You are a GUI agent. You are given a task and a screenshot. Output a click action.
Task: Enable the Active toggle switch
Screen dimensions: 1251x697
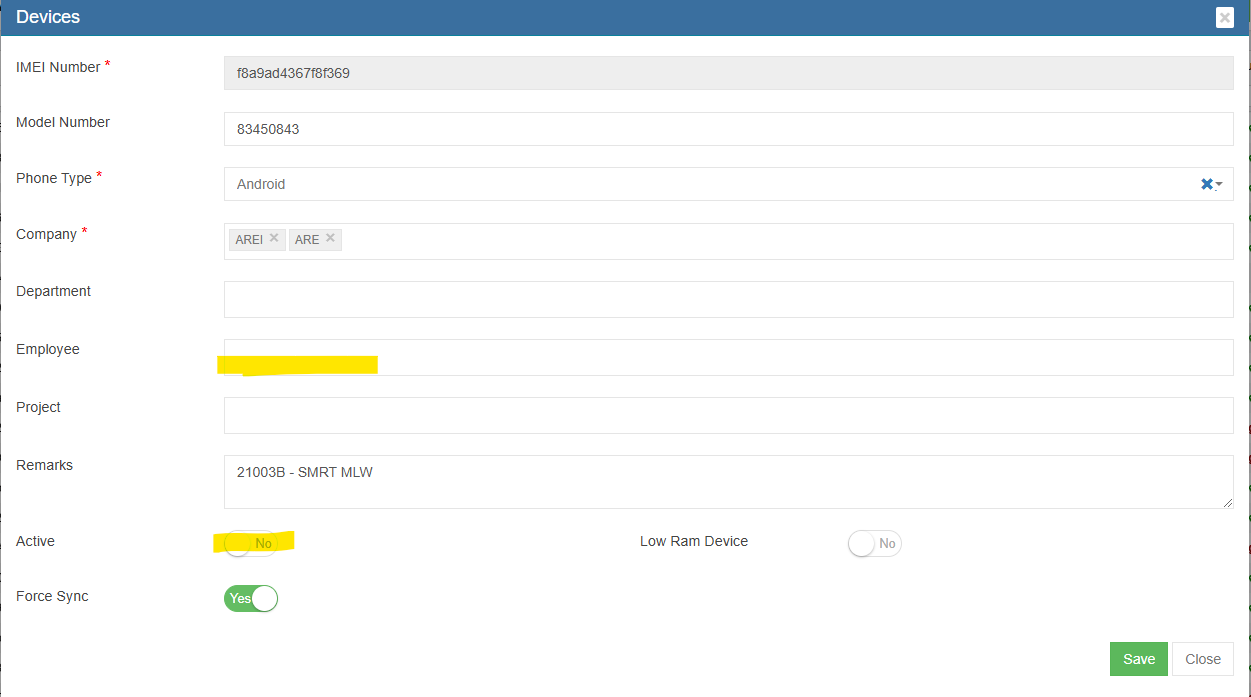click(250, 543)
